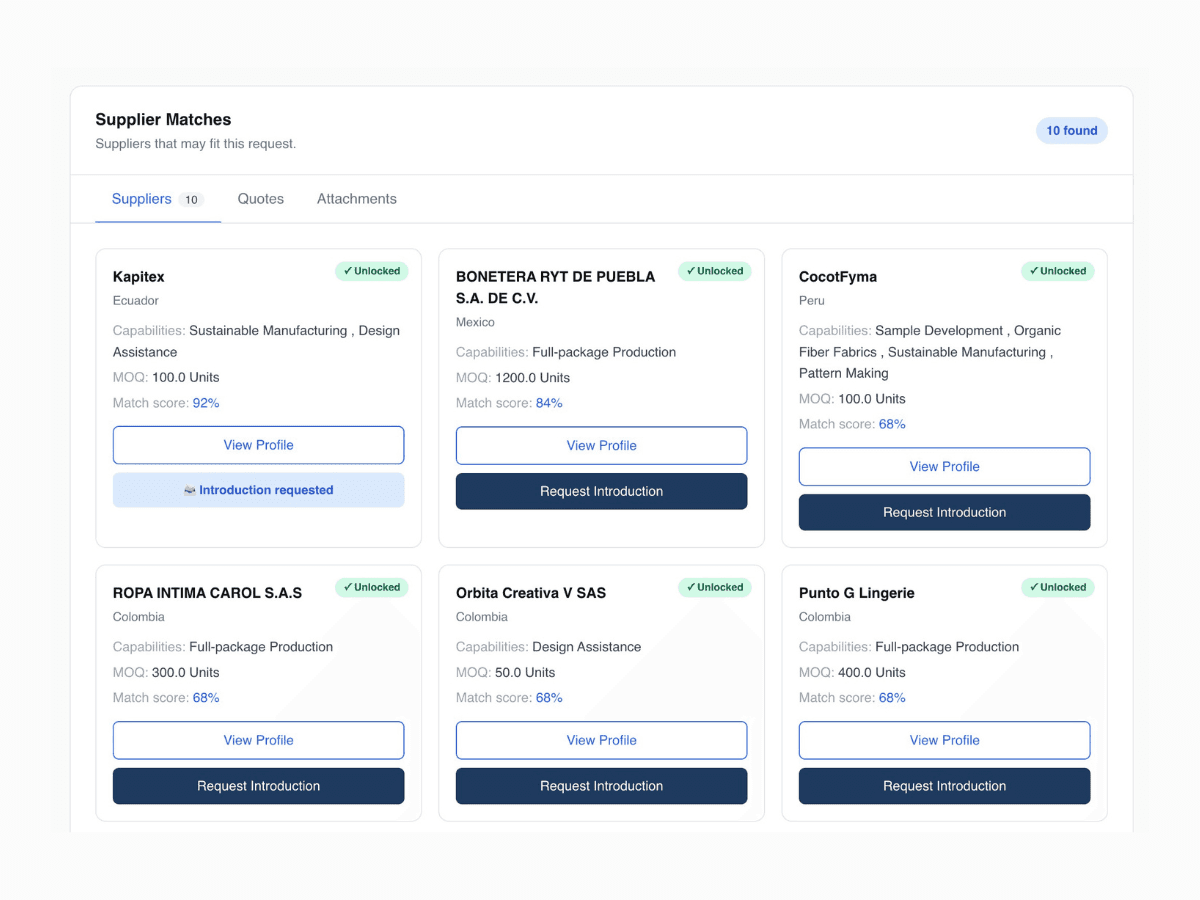
Task: Open the Attachments tab
Action: pos(357,199)
